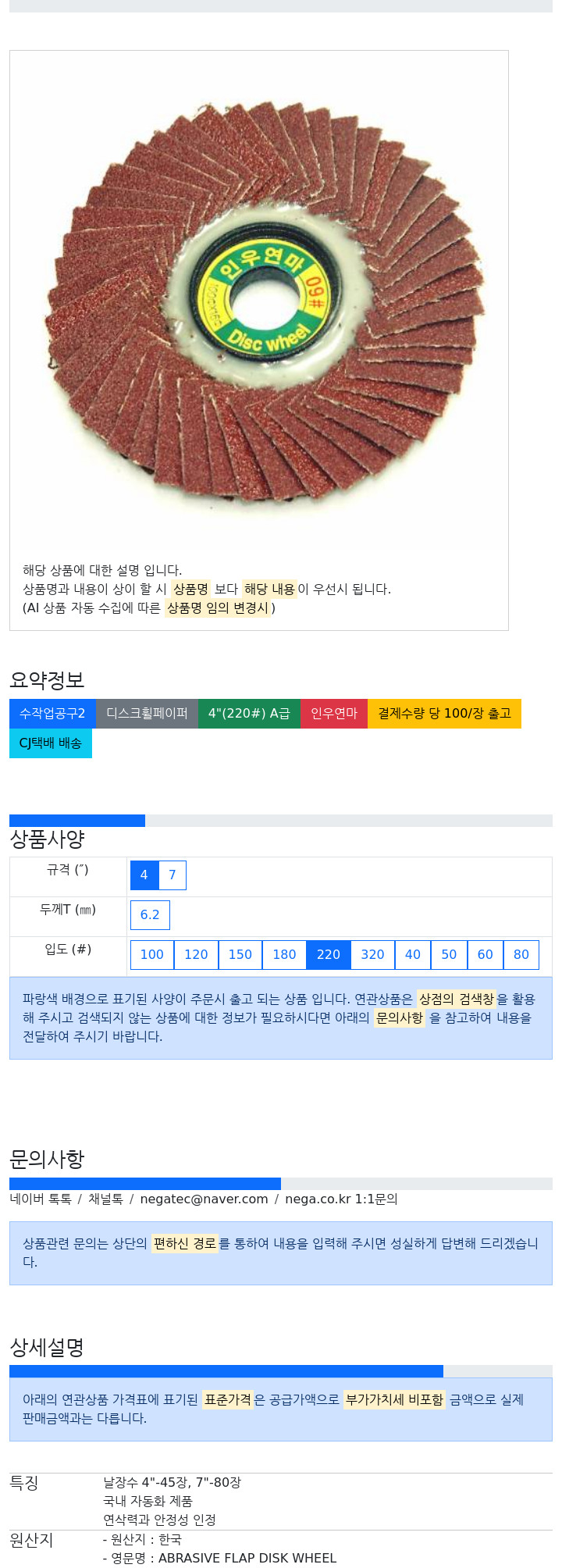Select grit 120
562x1568 pixels.
click(196, 955)
